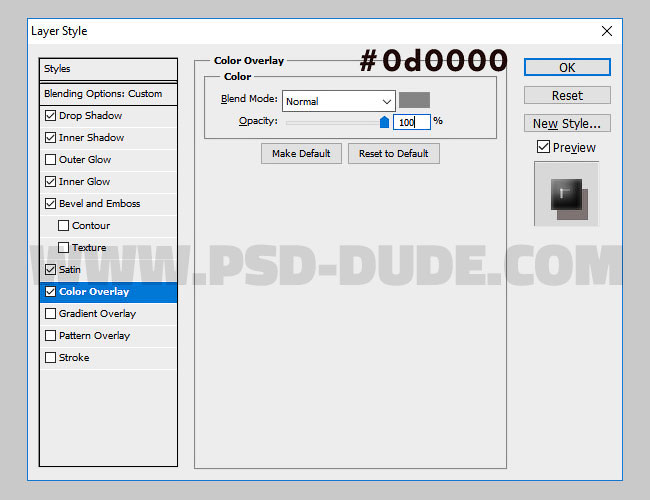Click the Make Default button
Viewport: 650px width, 500px height.
point(301,153)
